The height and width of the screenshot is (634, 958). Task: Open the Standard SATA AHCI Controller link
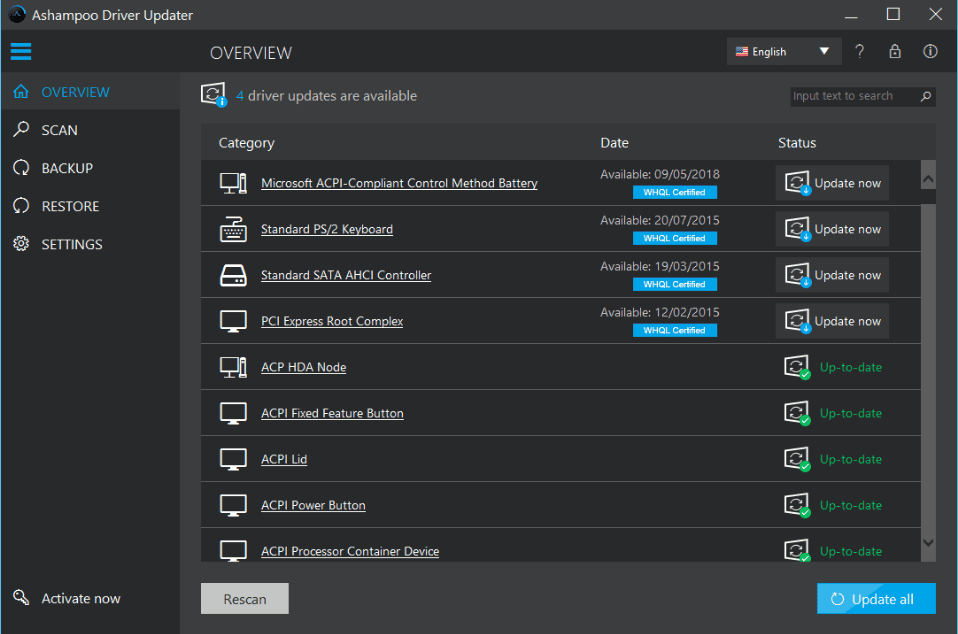346,275
